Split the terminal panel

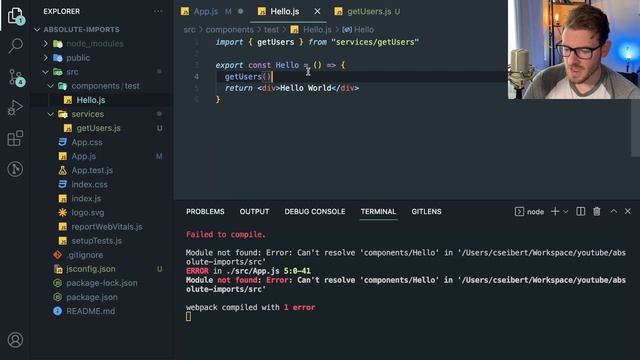pyautogui.click(x=580, y=211)
